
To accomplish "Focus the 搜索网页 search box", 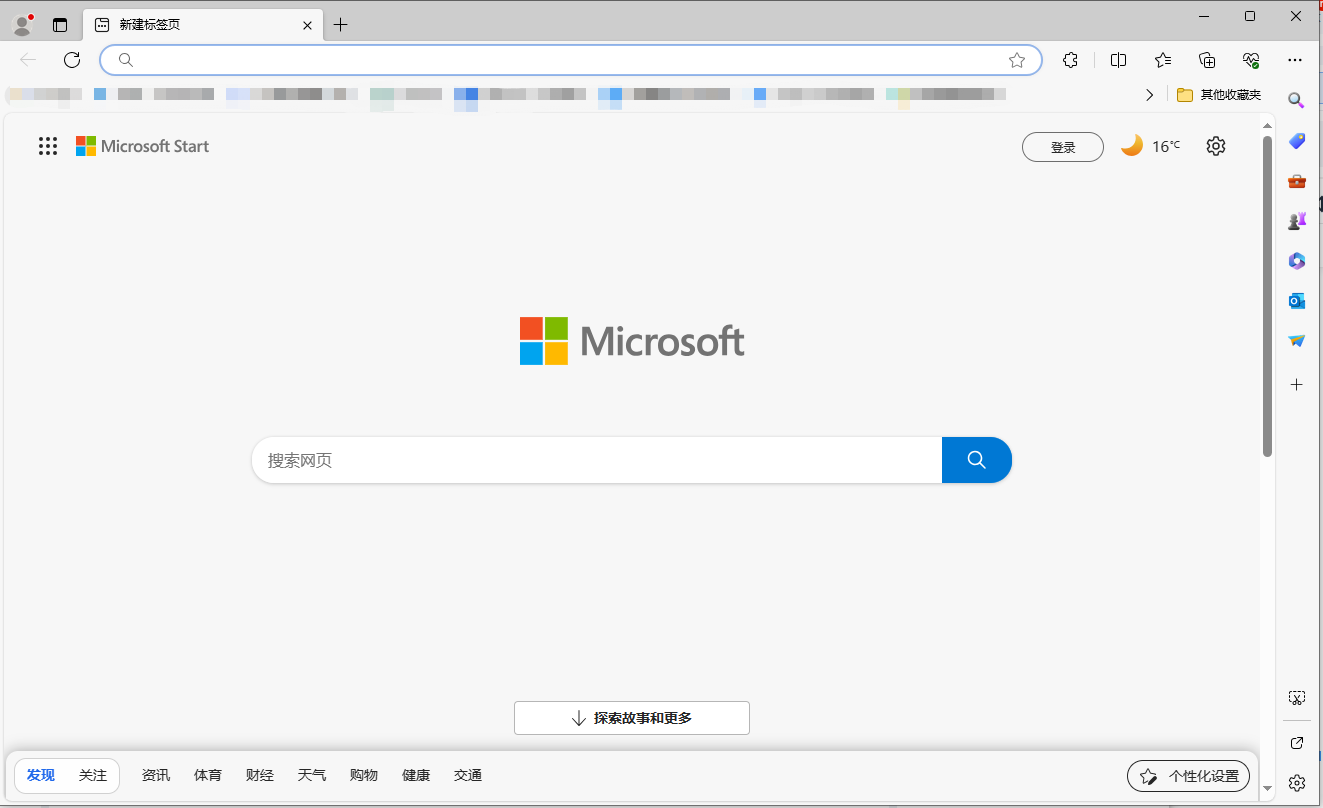I will tap(597, 460).
